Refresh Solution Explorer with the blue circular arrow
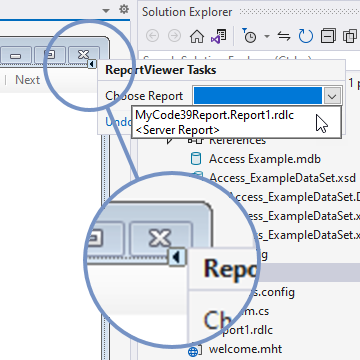The width and height of the screenshot is (360, 360). pos(306,36)
